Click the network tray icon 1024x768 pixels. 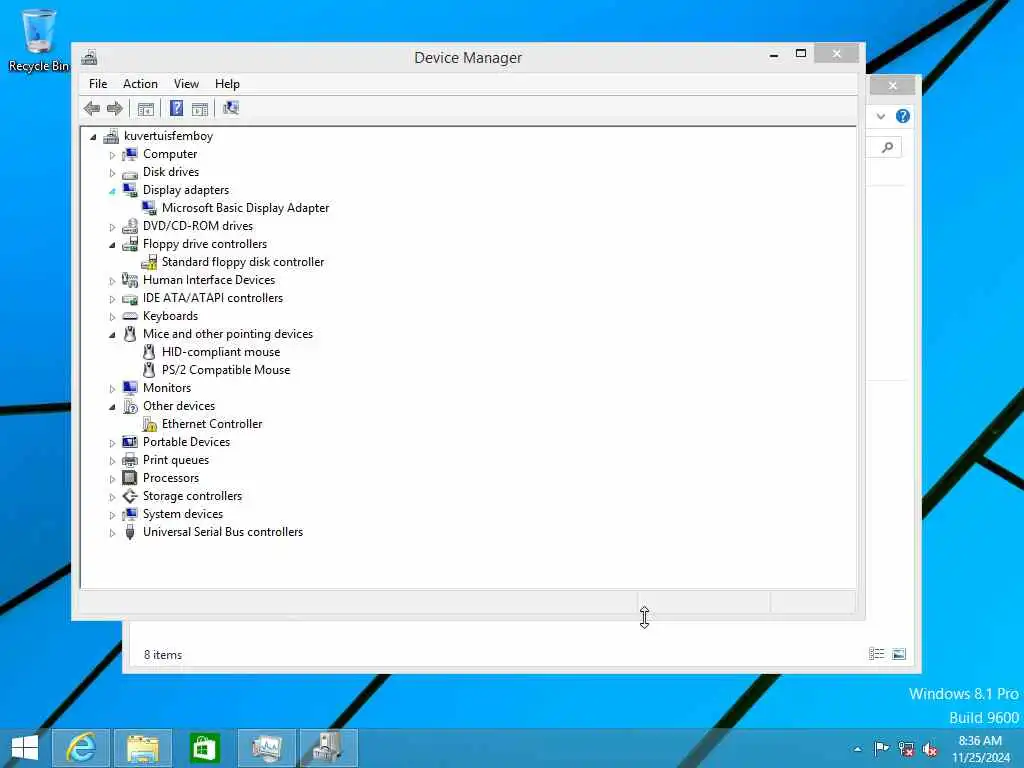(905, 749)
